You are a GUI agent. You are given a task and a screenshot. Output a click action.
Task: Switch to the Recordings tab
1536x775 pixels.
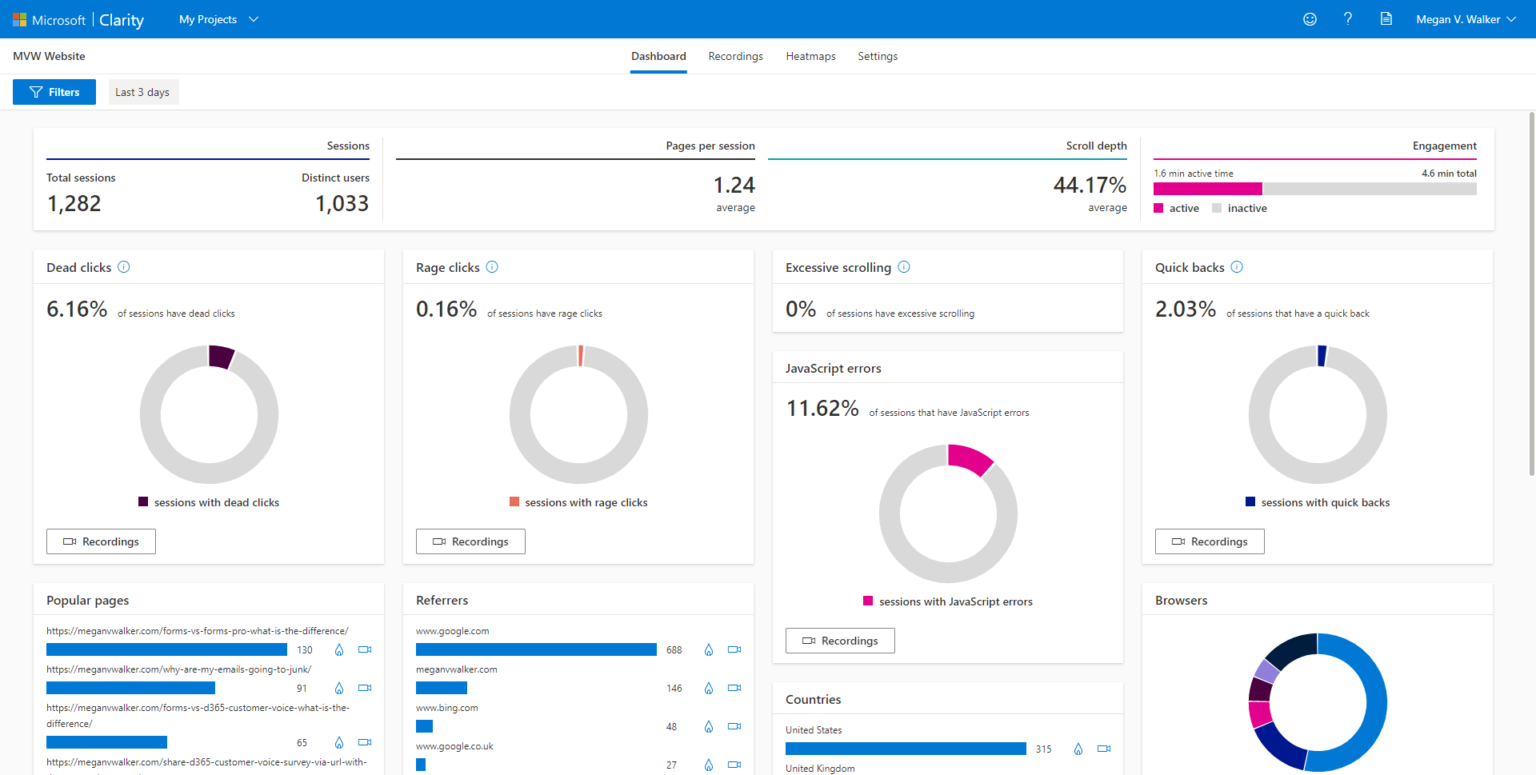pos(735,56)
